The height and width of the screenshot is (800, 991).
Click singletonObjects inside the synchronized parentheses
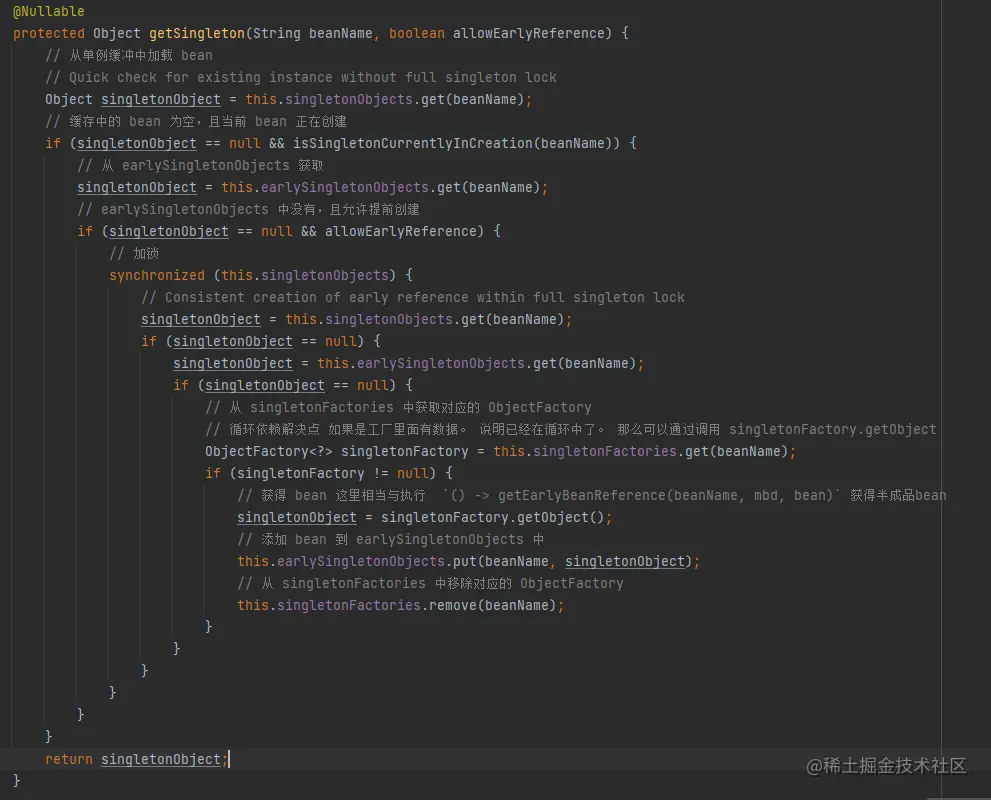pos(324,276)
